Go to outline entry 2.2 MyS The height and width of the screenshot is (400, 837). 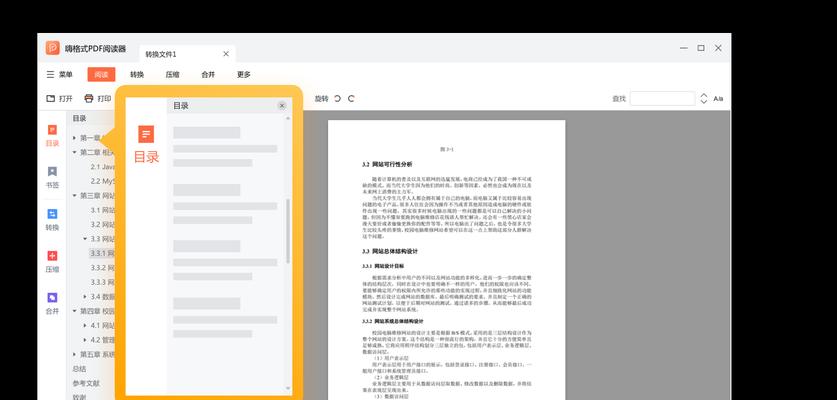(103, 181)
